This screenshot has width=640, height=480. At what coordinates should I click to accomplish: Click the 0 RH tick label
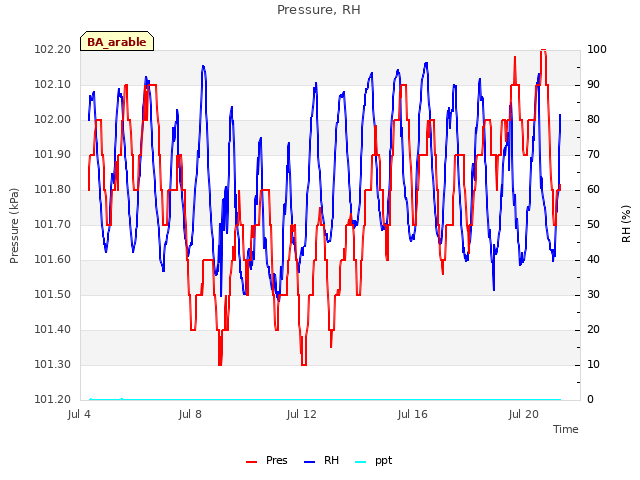(590, 400)
